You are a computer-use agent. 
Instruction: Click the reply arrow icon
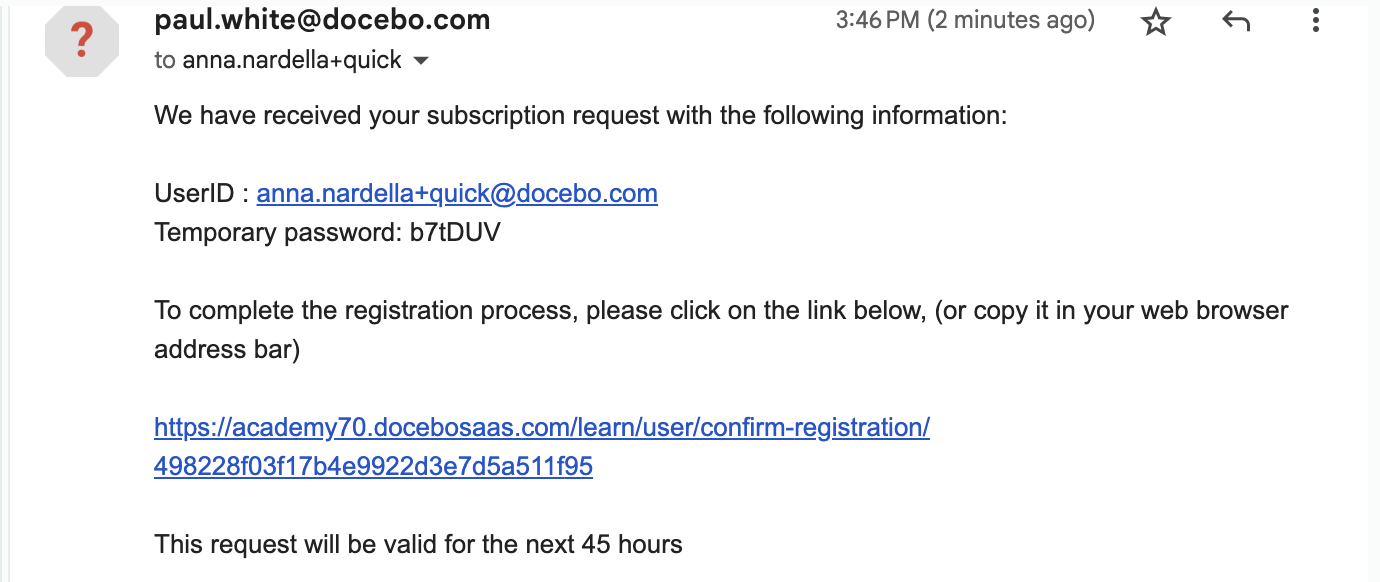[x=1237, y=21]
